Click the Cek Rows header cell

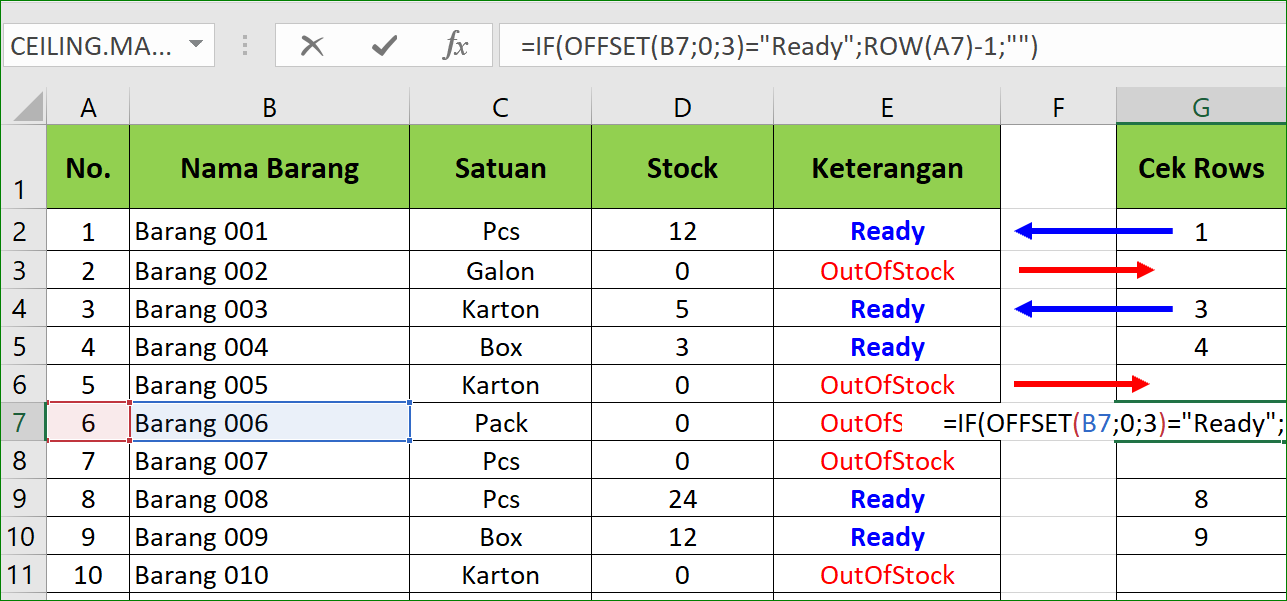[x=1202, y=168]
